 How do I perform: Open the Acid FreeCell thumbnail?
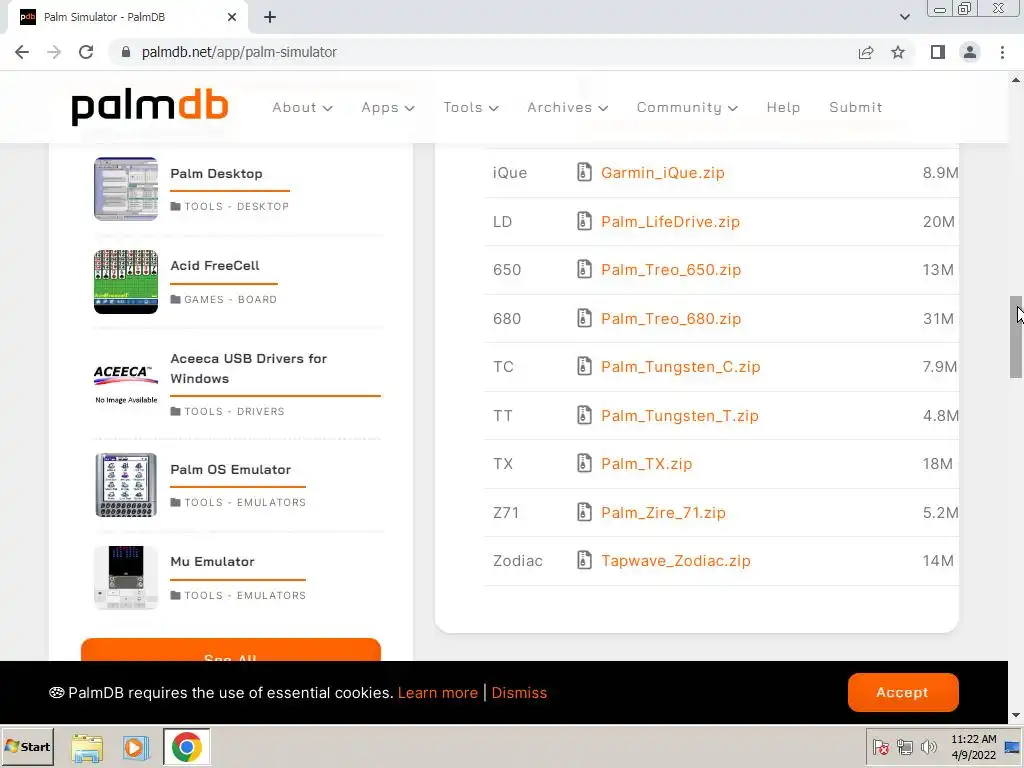[125, 281]
